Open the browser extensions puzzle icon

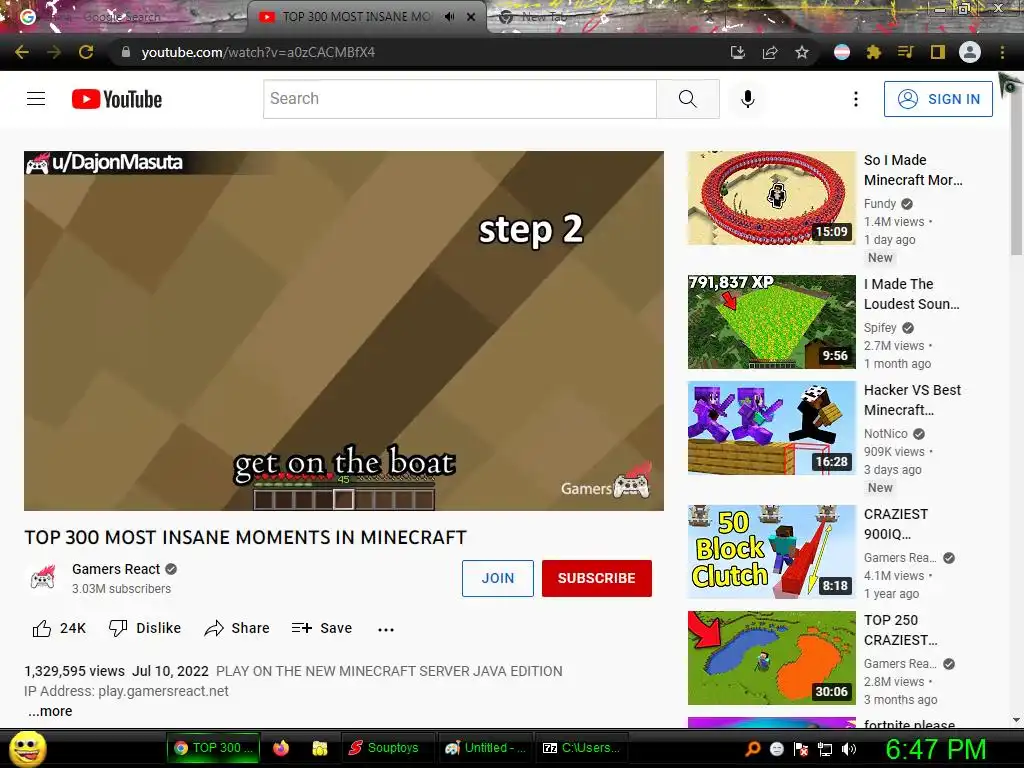coord(874,52)
